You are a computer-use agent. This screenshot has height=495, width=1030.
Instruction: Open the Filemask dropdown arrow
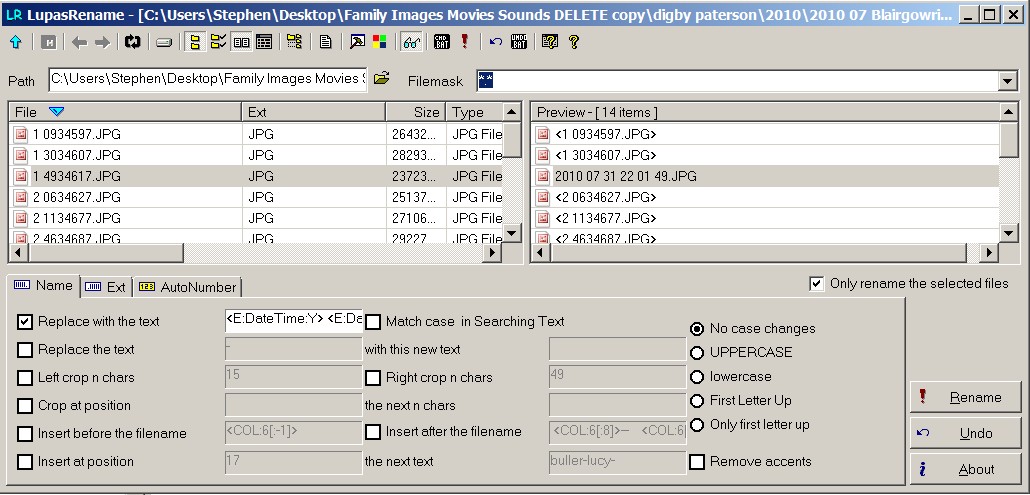pos(1008,81)
